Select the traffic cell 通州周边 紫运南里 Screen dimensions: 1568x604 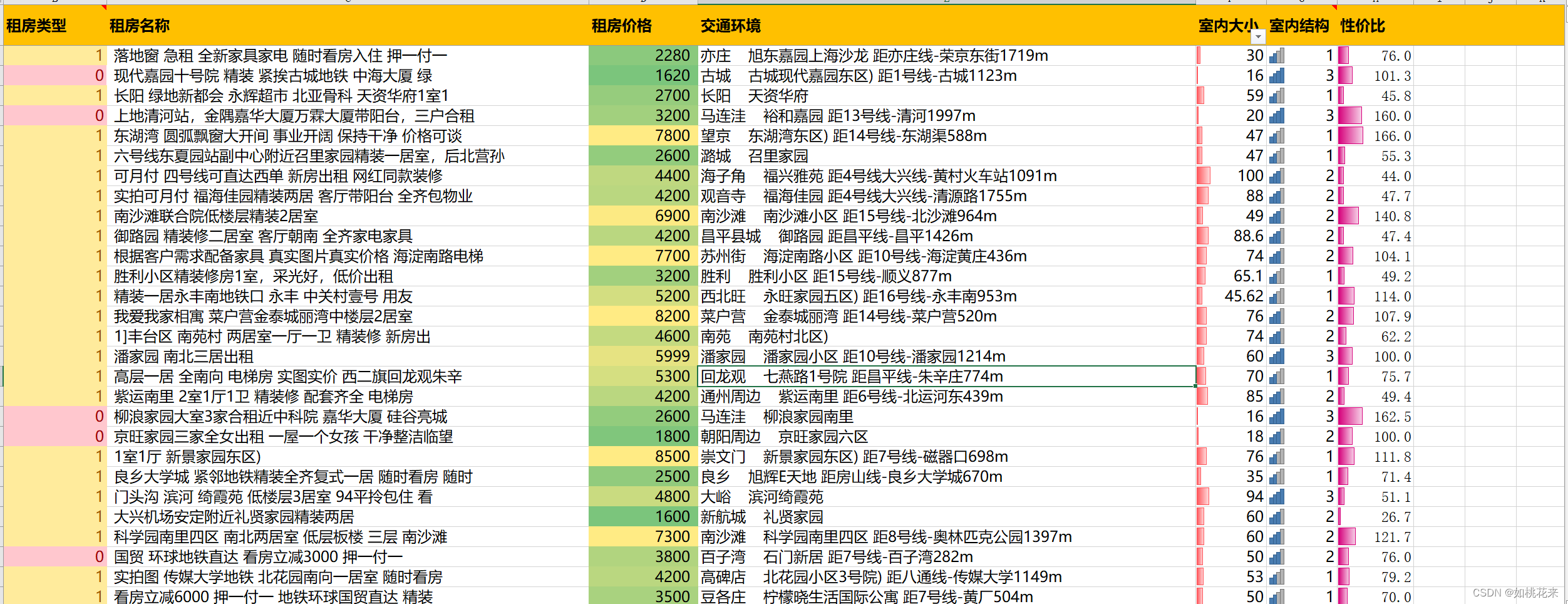tap(947, 397)
